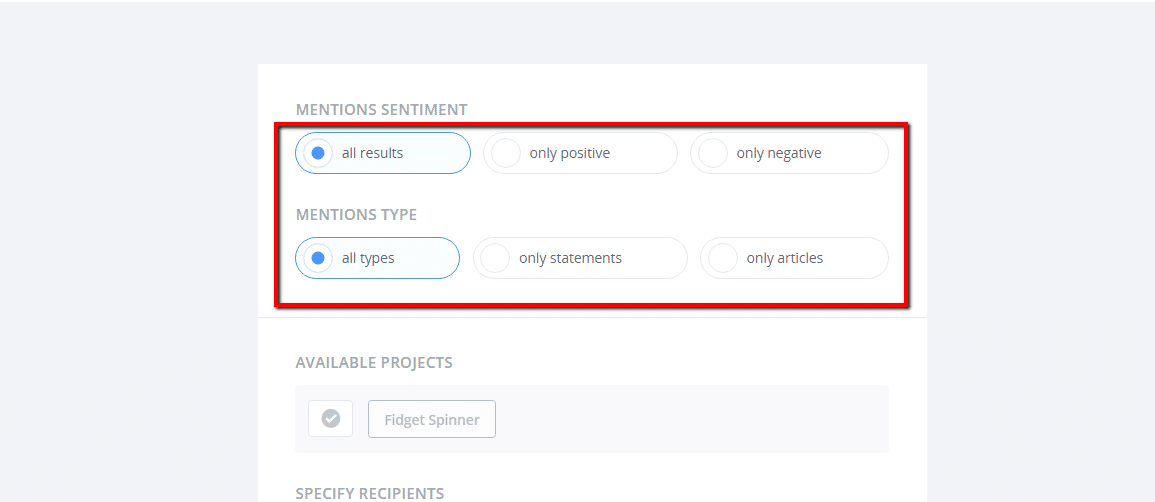Click the 'AVAILABLE PROJECTS' heading

click(374, 363)
